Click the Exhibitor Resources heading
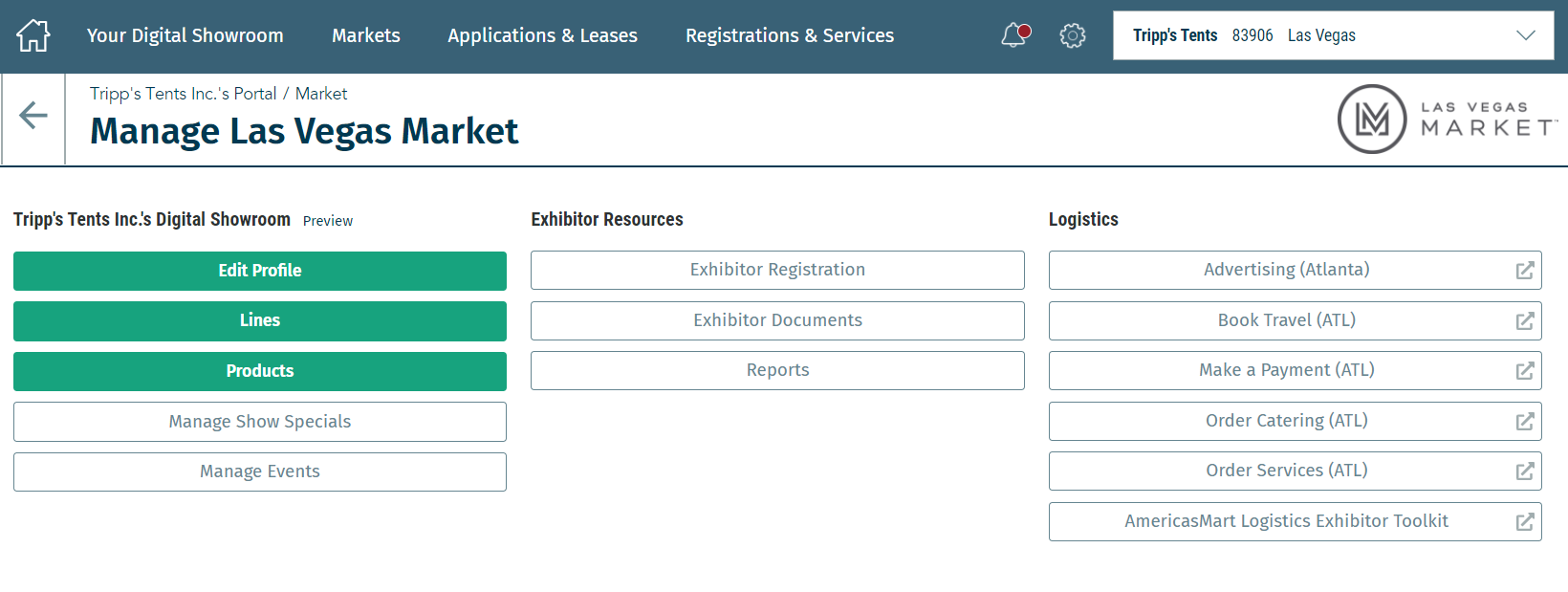The height and width of the screenshot is (592, 1568). (x=607, y=219)
